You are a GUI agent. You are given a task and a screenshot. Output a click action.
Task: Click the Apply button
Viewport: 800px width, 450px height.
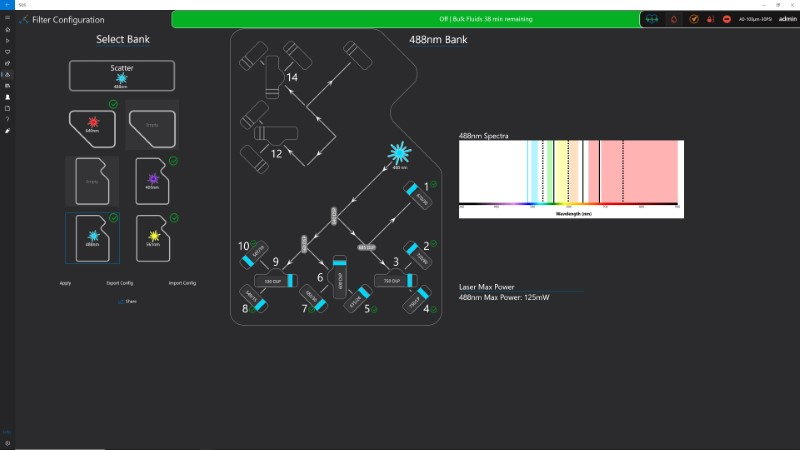[65, 283]
